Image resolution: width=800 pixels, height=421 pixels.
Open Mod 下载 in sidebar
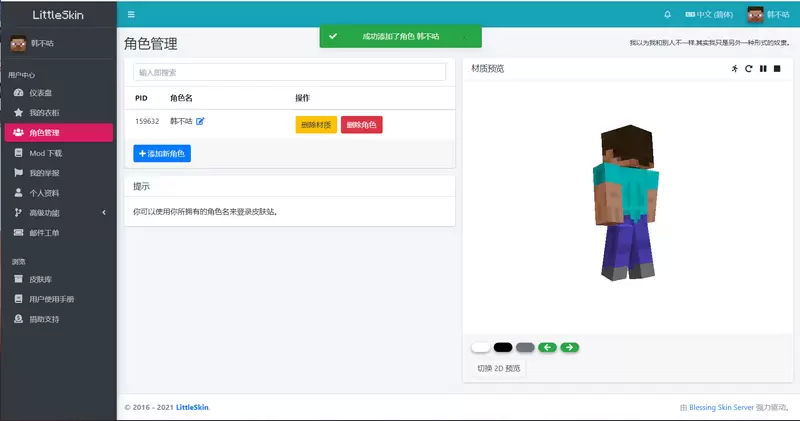point(59,153)
